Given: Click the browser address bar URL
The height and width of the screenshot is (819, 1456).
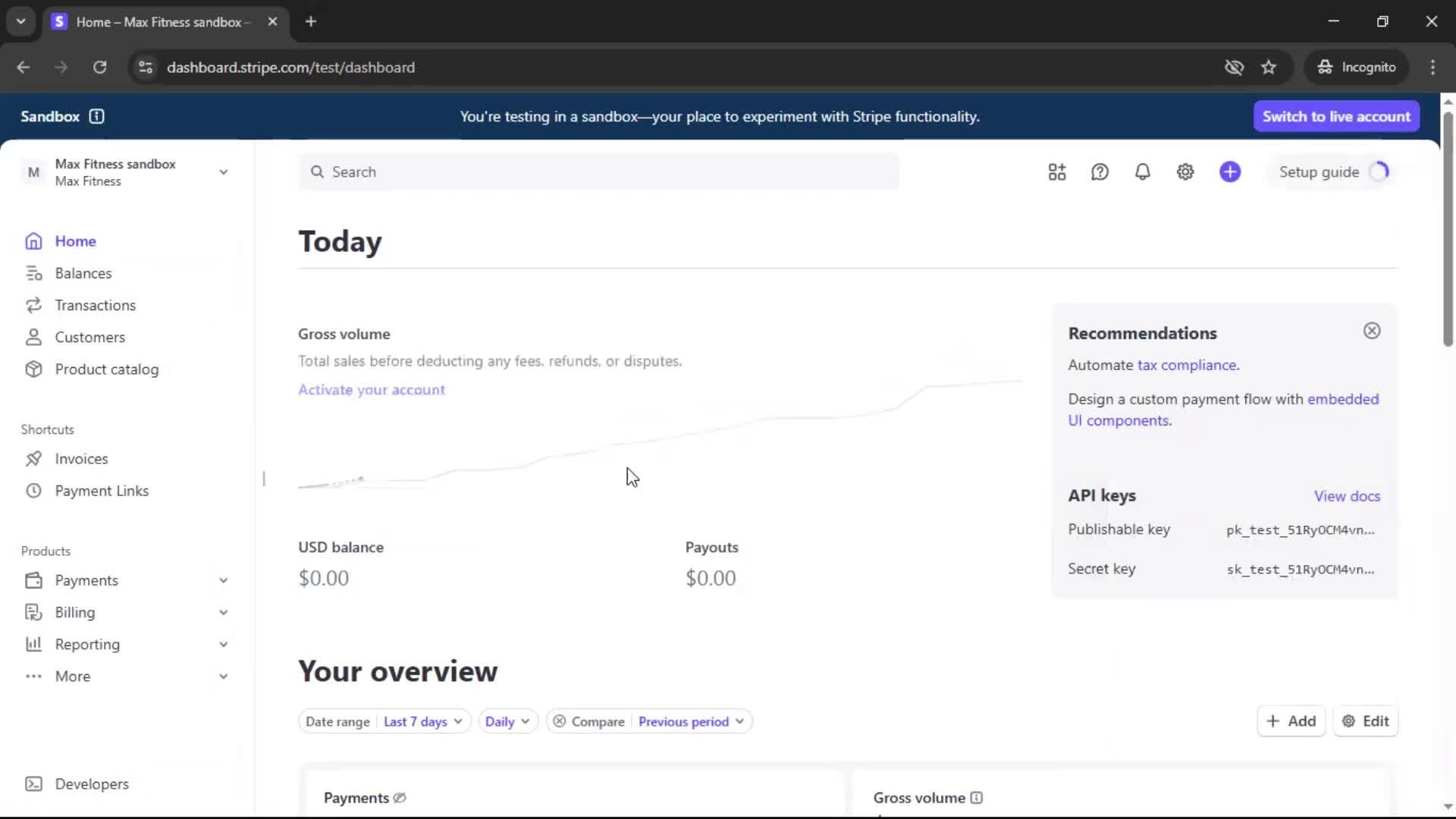Looking at the screenshot, I should (291, 67).
